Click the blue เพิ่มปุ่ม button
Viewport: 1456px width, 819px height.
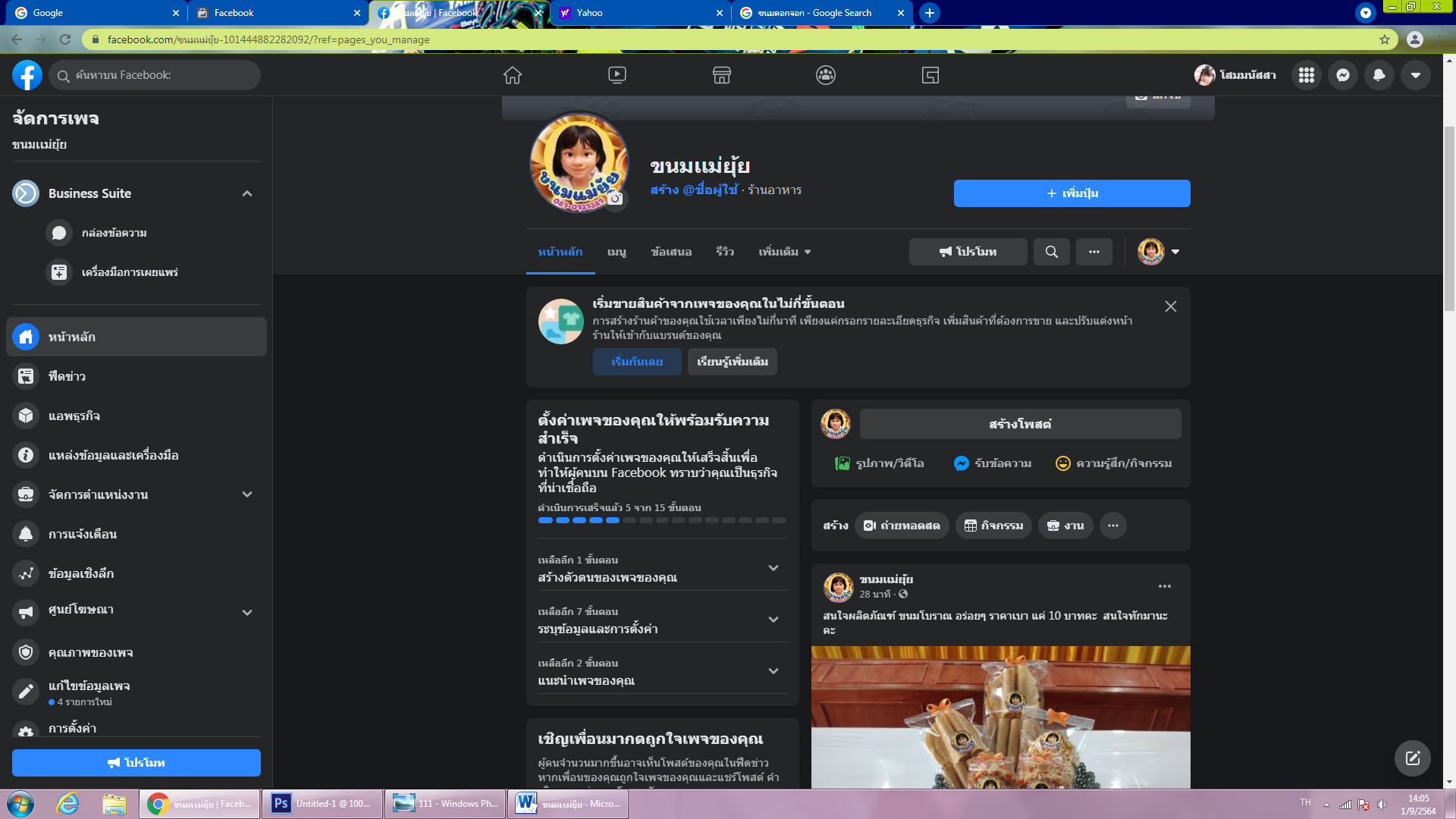(x=1071, y=193)
